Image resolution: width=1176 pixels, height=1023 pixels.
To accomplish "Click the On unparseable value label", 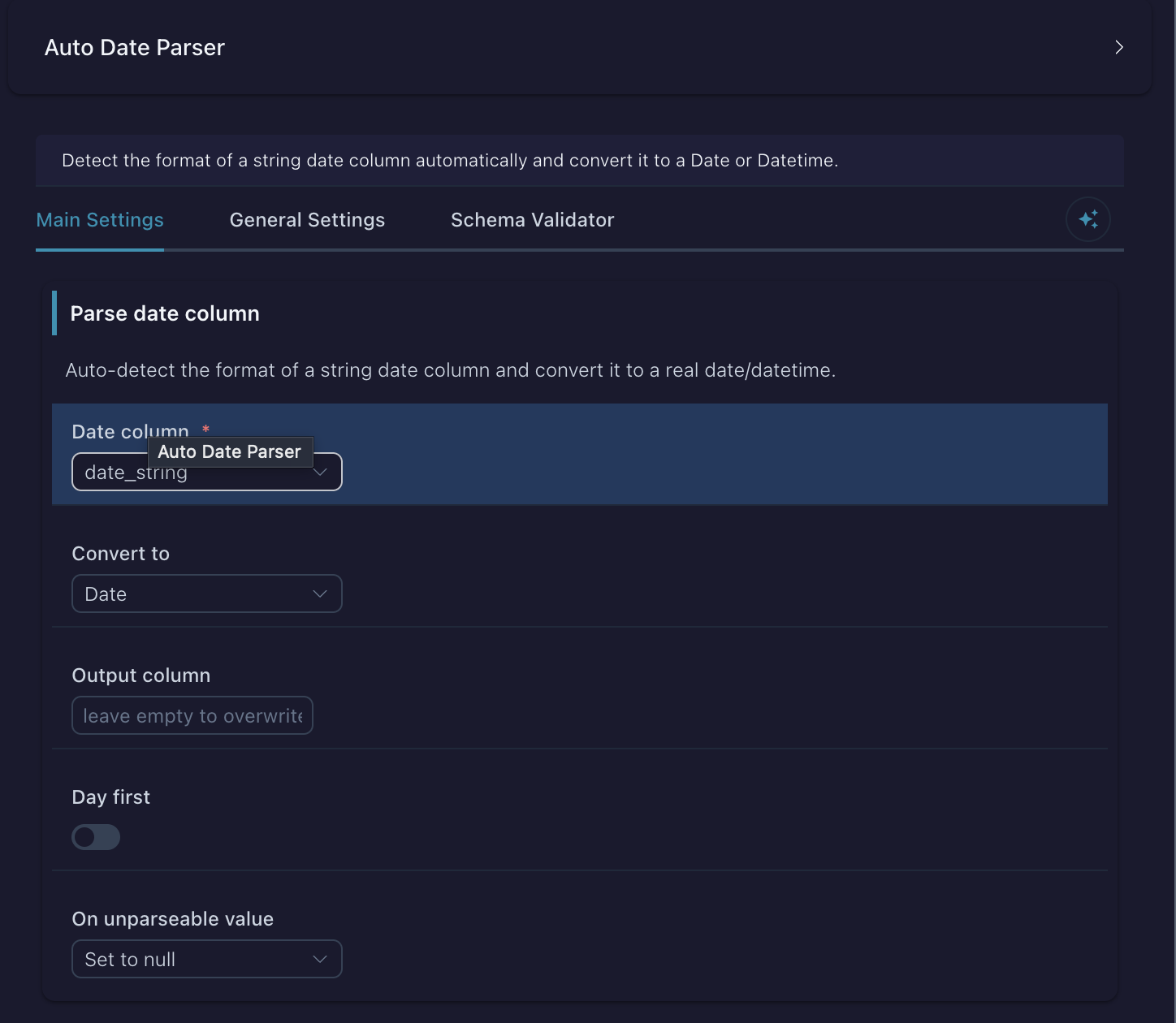I will pyautogui.click(x=173, y=919).
